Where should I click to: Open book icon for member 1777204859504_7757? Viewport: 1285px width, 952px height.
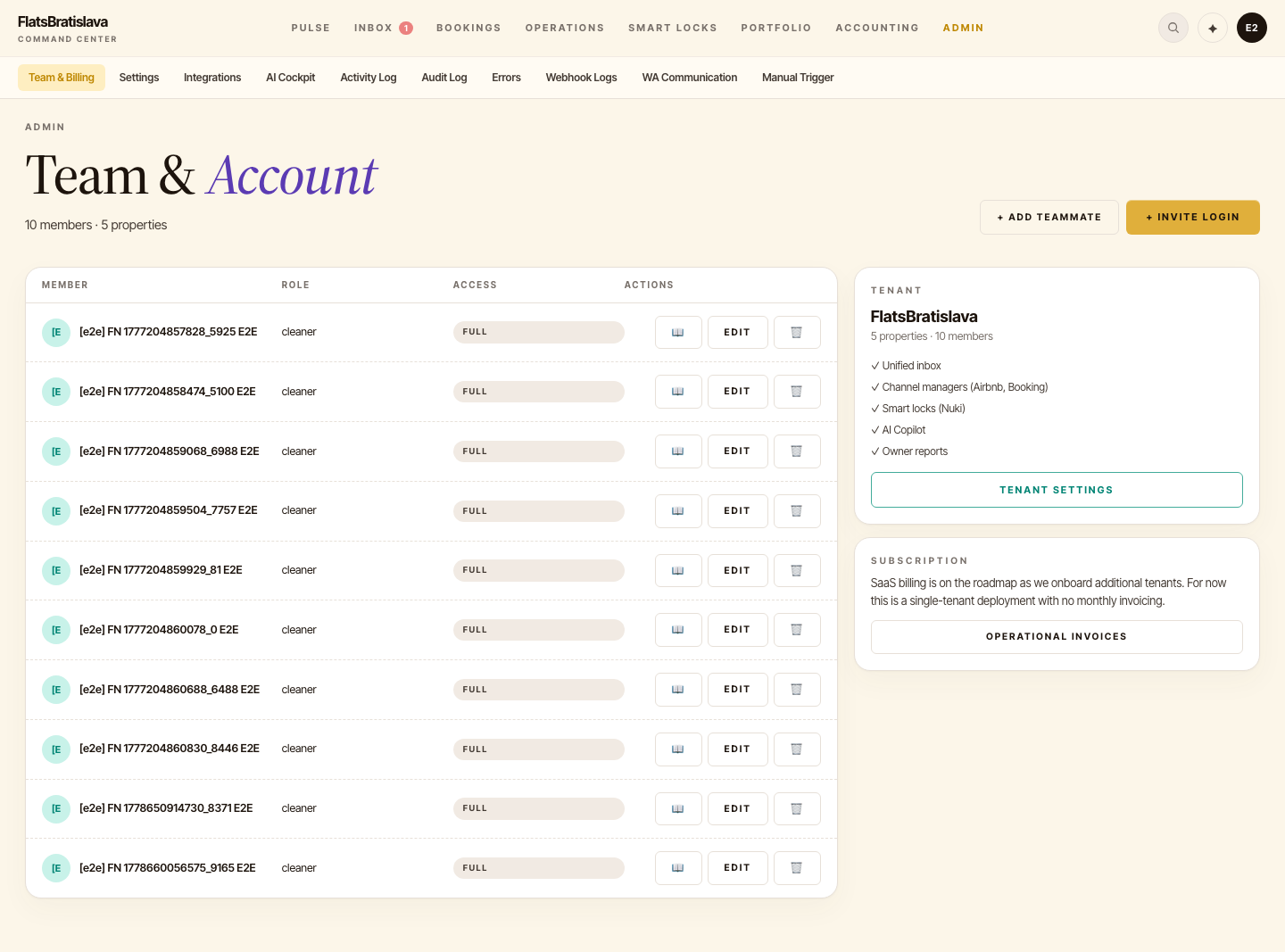tap(678, 511)
